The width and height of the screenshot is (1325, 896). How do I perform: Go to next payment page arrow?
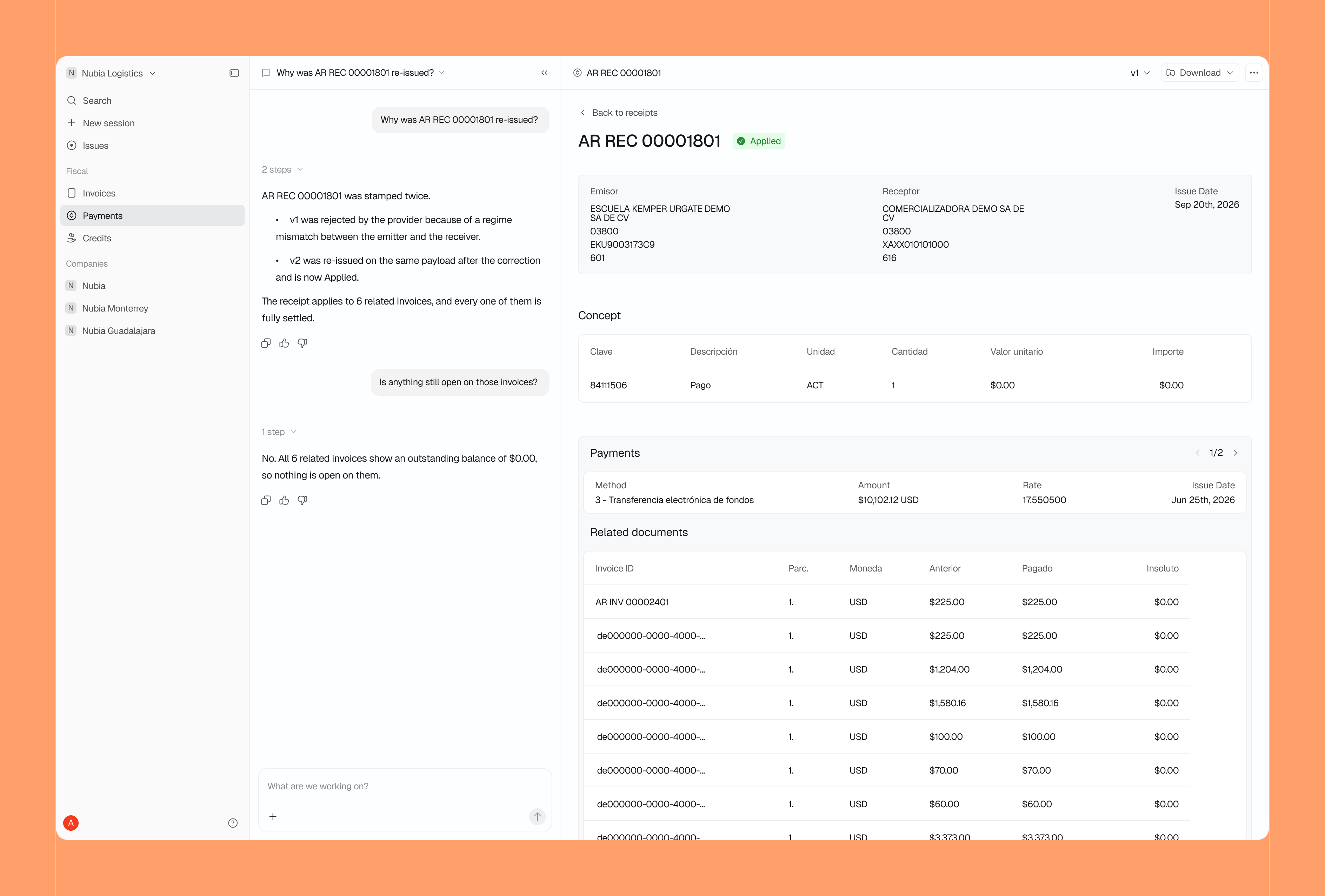1236,453
